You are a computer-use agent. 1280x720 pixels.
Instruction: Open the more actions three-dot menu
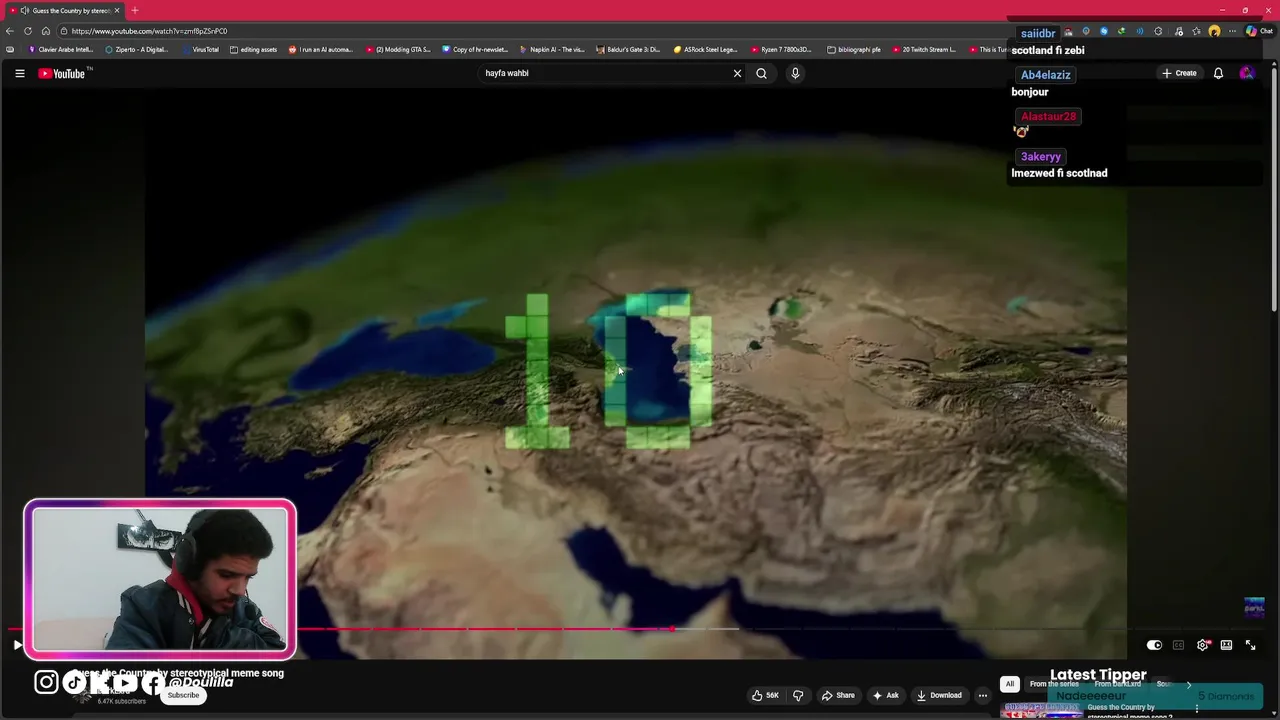(982, 695)
